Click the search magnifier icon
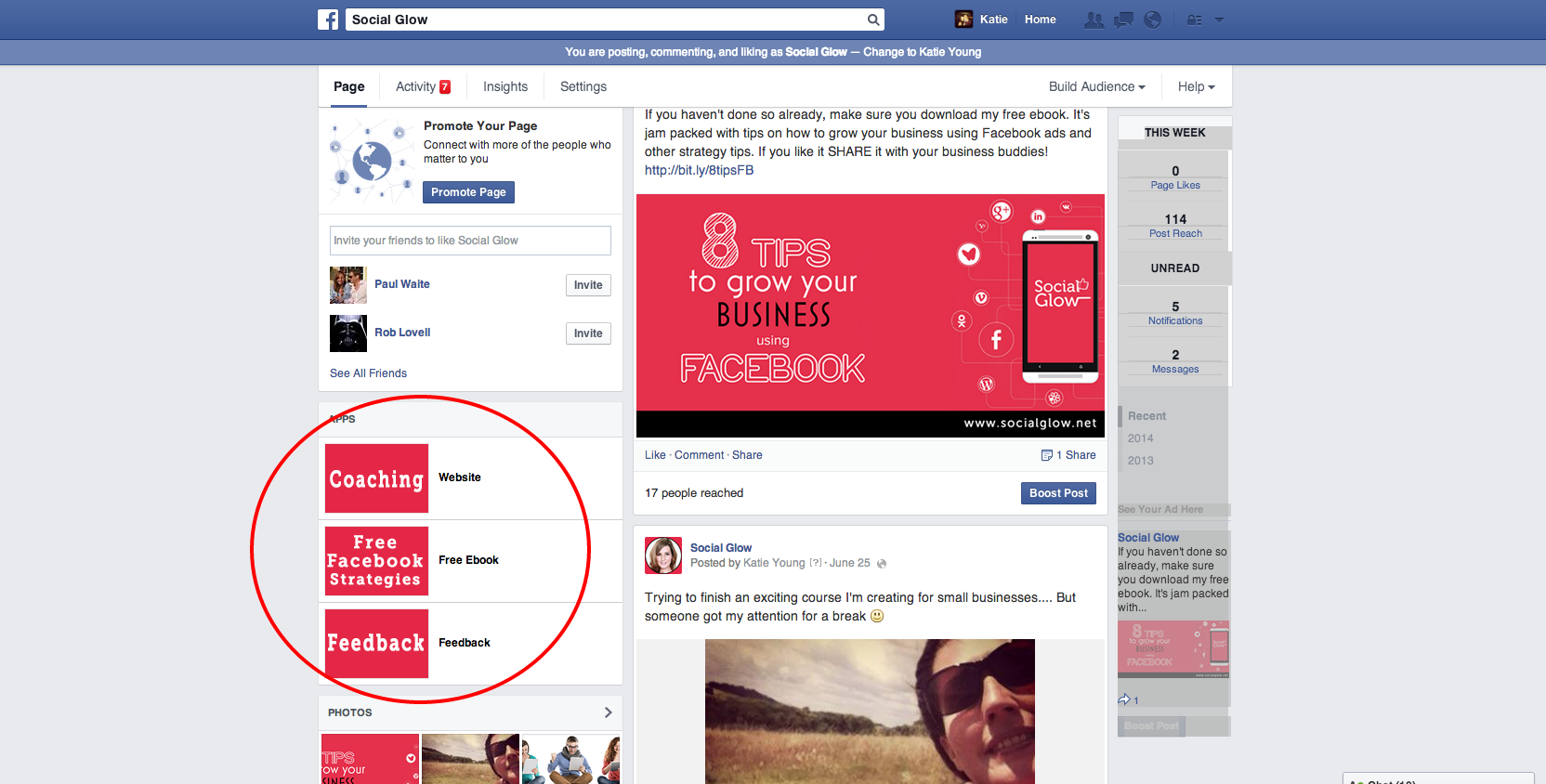The height and width of the screenshot is (784, 1546). point(873,20)
